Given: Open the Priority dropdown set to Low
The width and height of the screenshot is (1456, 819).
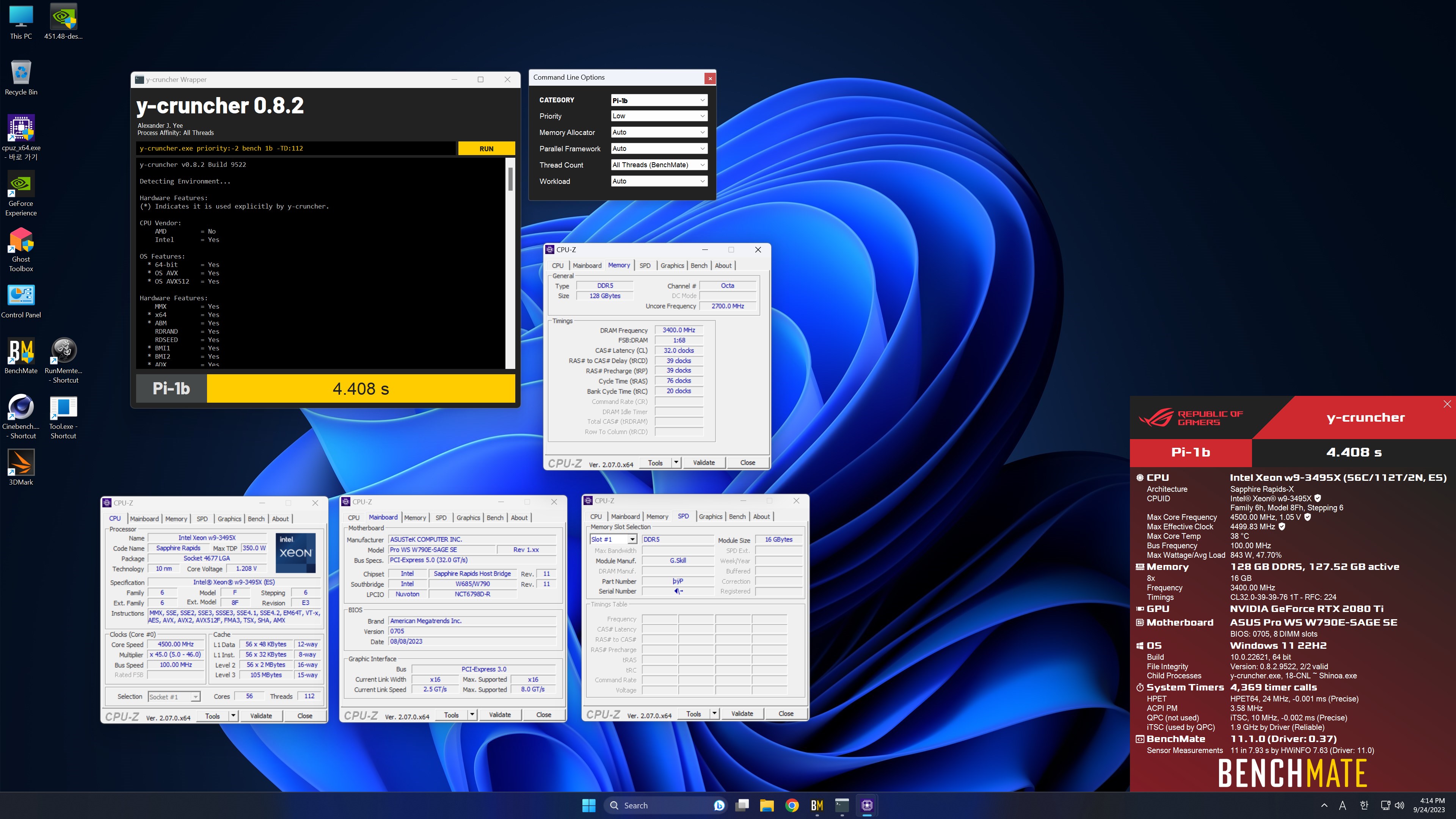Looking at the screenshot, I should [x=659, y=116].
